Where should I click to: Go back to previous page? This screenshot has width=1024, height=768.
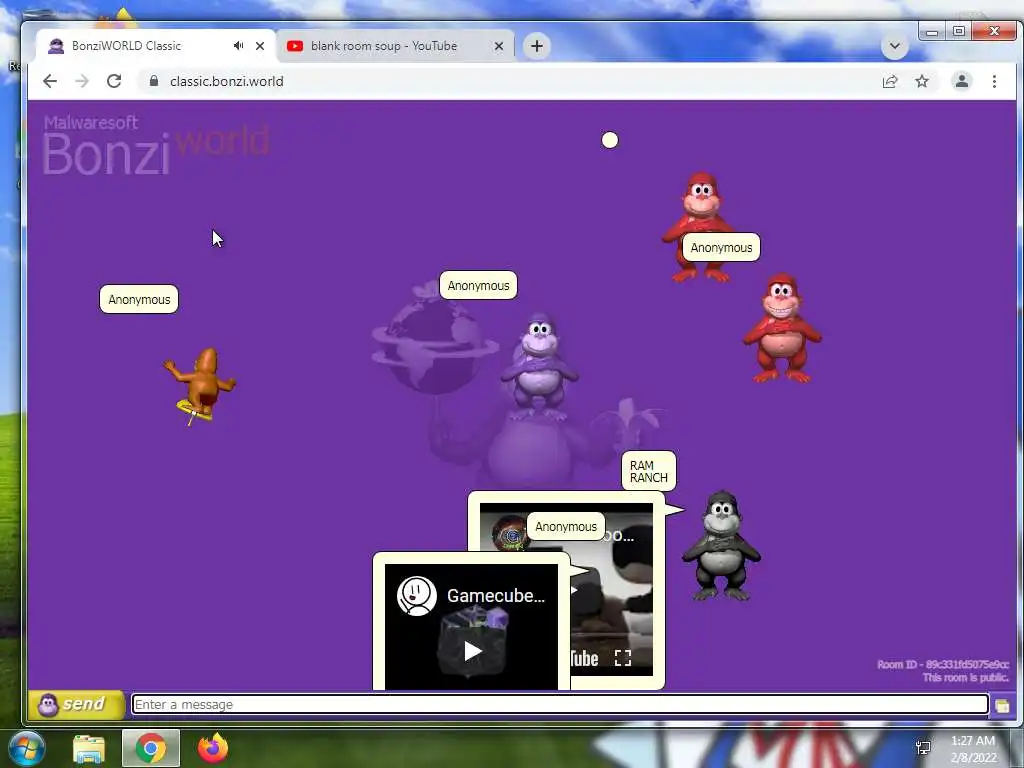50,81
